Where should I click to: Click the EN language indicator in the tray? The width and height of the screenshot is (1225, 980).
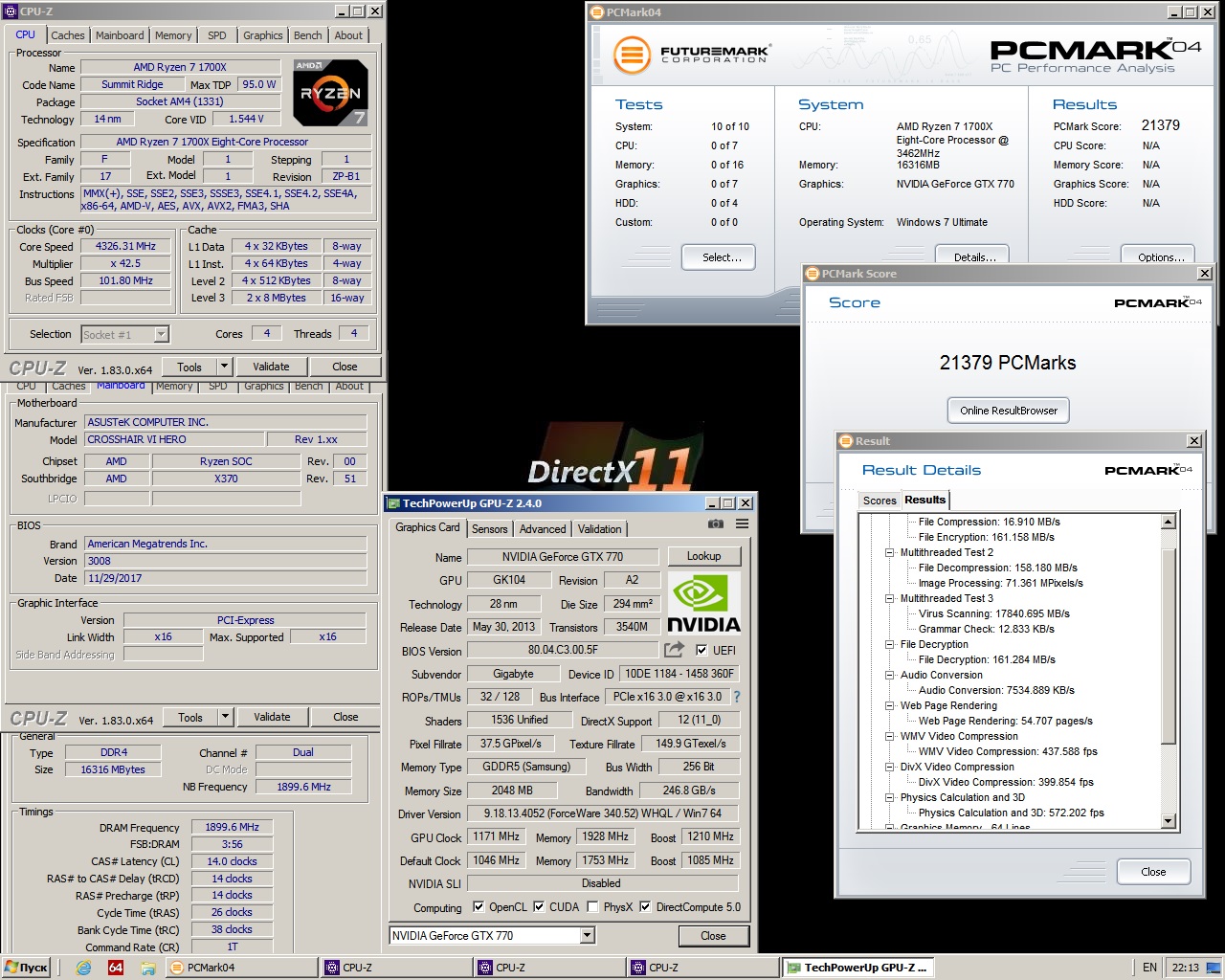(x=1149, y=968)
